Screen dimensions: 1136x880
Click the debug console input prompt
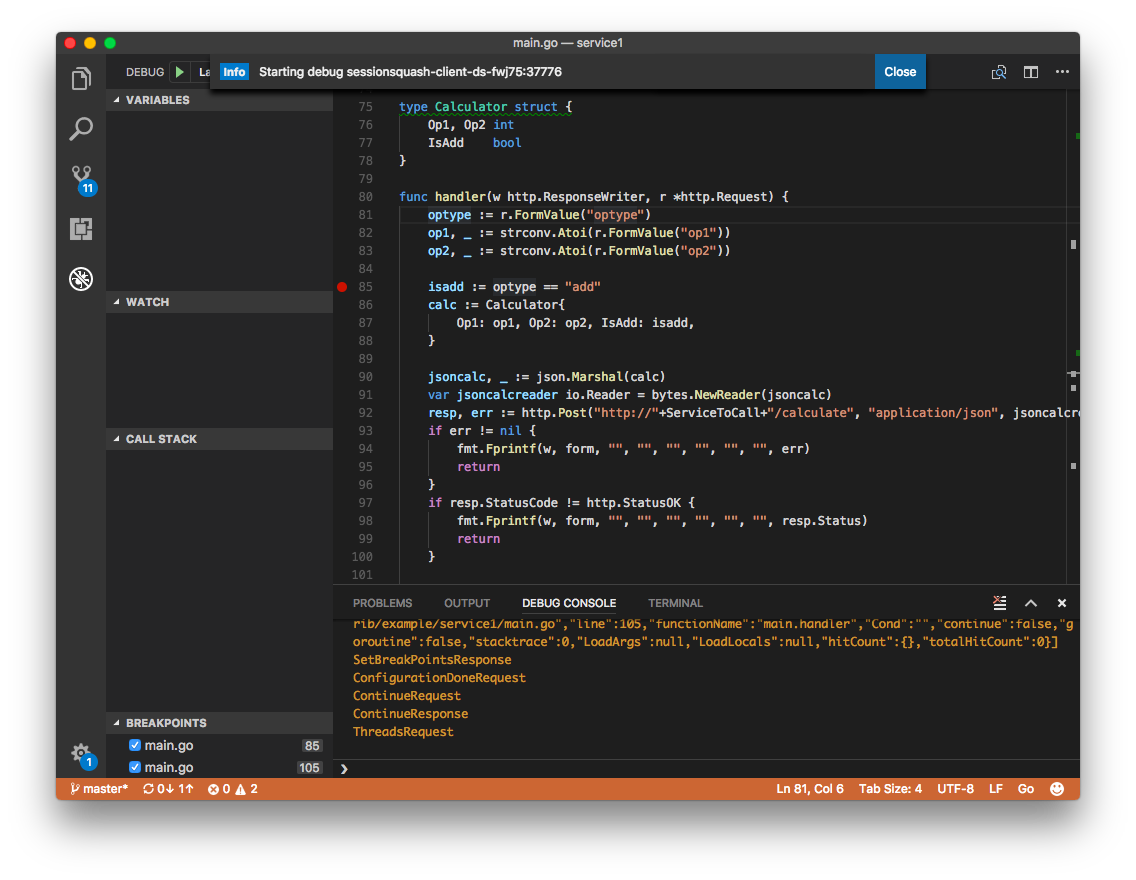706,768
